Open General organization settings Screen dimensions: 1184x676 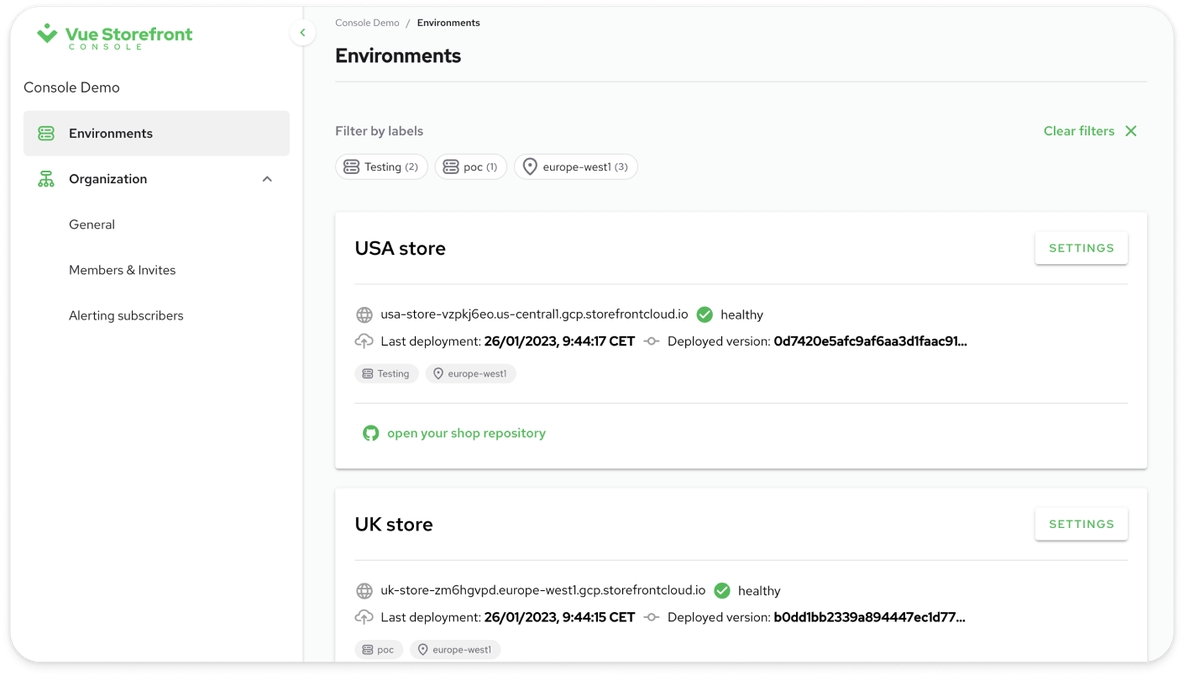point(92,224)
